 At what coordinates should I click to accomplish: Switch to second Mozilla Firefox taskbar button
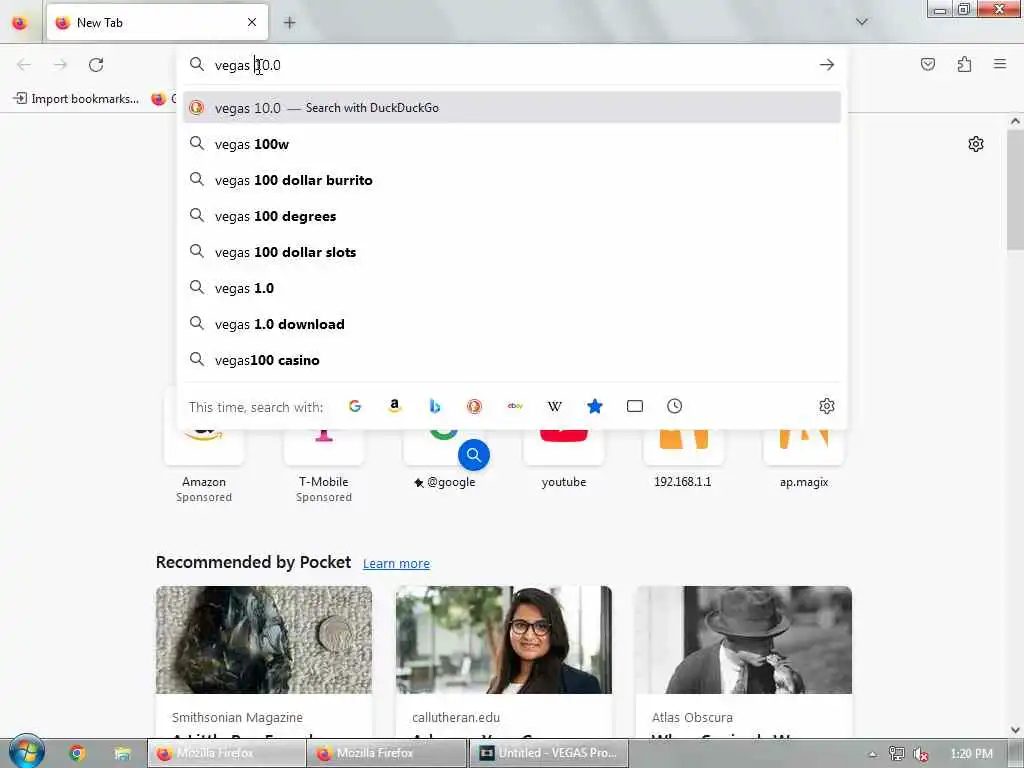tap(387, 753)
